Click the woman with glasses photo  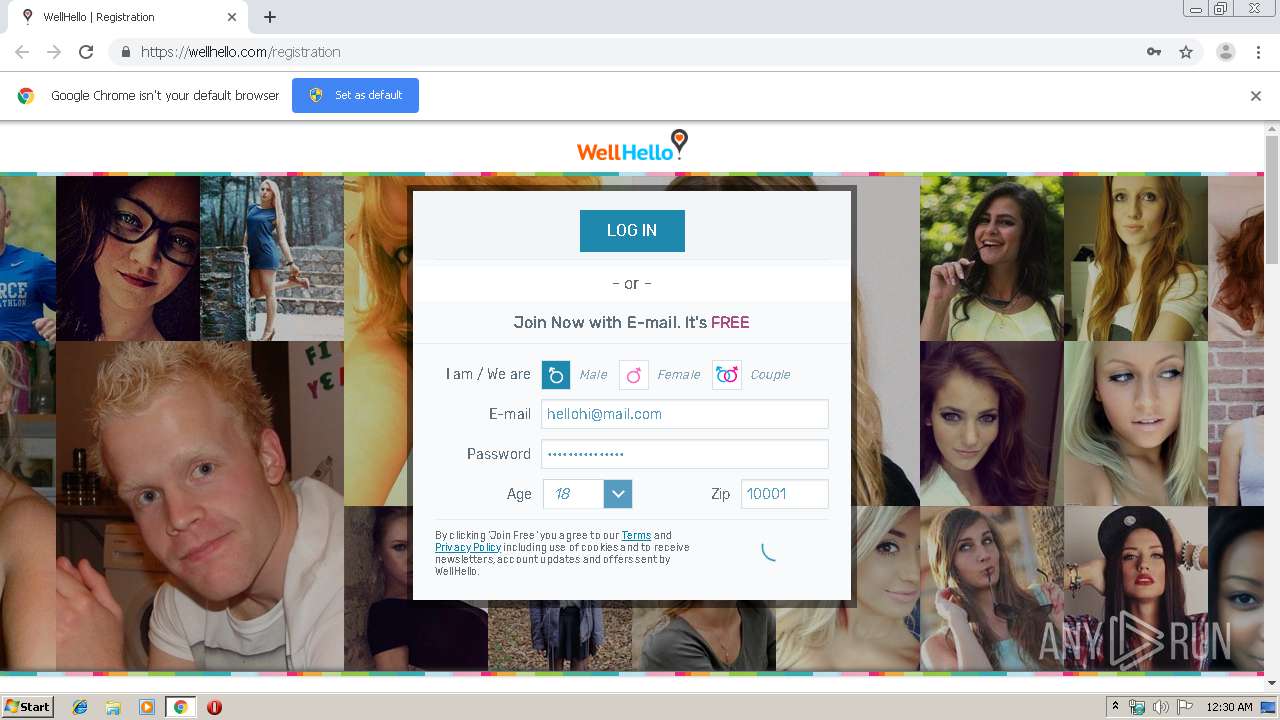pyautogui.click(x=128, y=258)
